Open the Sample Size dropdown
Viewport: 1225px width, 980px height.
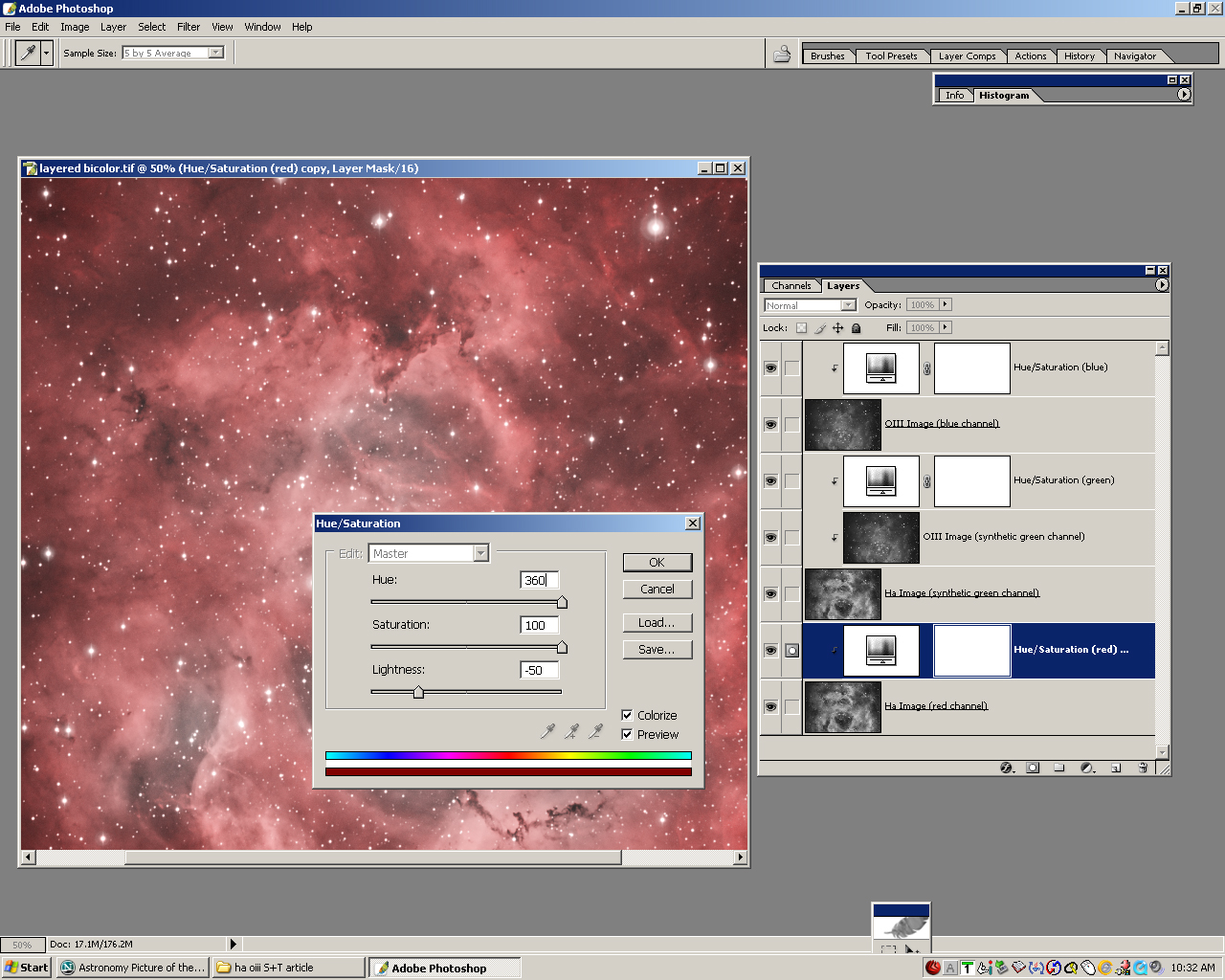pos(216,53)
